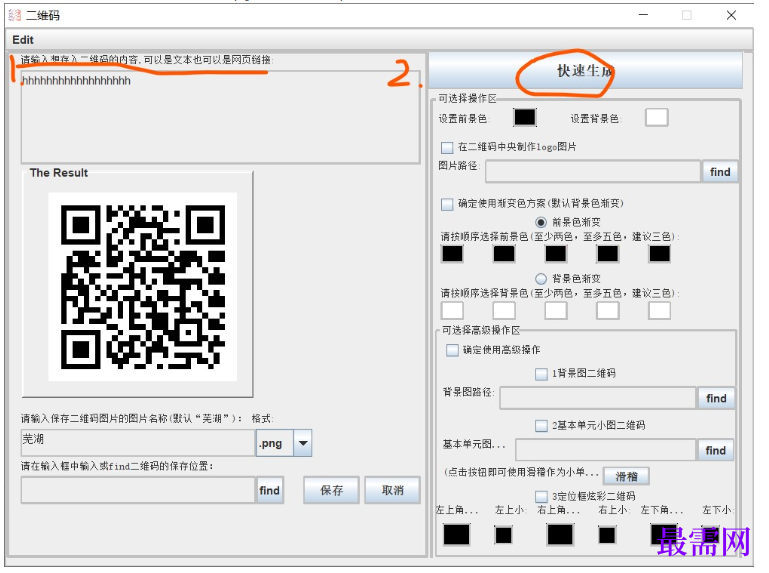Click the 基本单元图 path input field
This screenshot has height=573, width=769.
[606, 450]
